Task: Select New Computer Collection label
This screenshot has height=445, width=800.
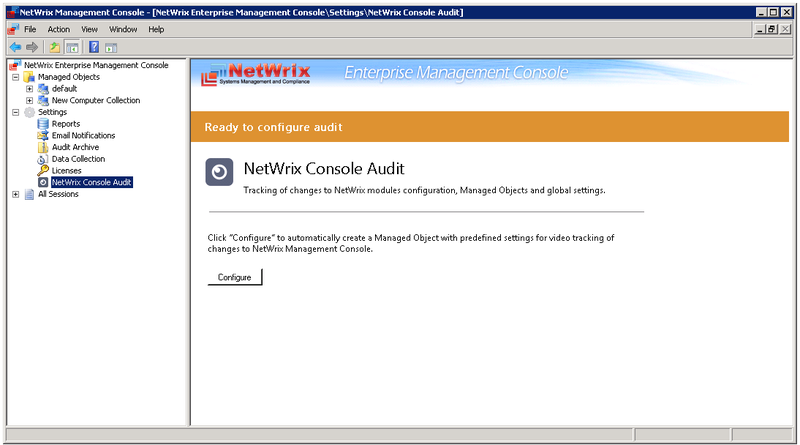Action: coord(96,101)
